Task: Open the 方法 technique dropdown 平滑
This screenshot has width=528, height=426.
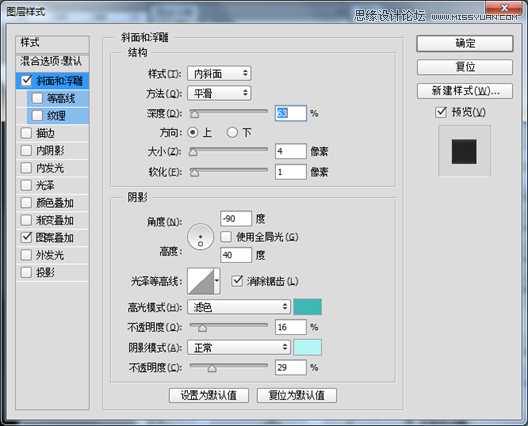Action: click(219, 93)
